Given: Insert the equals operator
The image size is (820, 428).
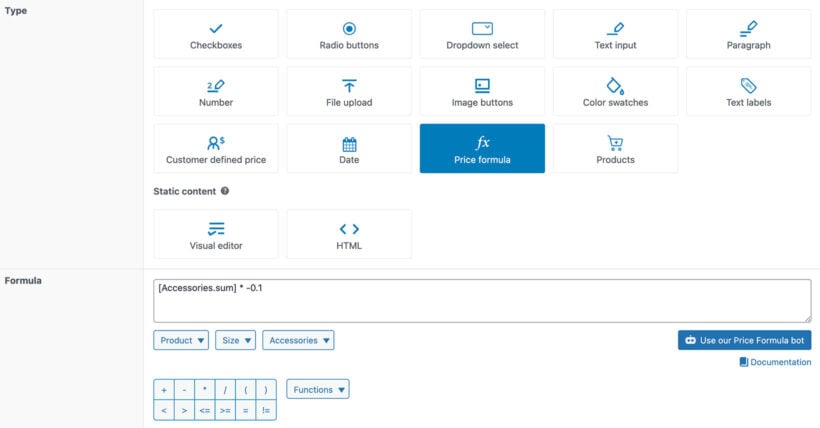Looking at the screenshot, I should point(245,410).
